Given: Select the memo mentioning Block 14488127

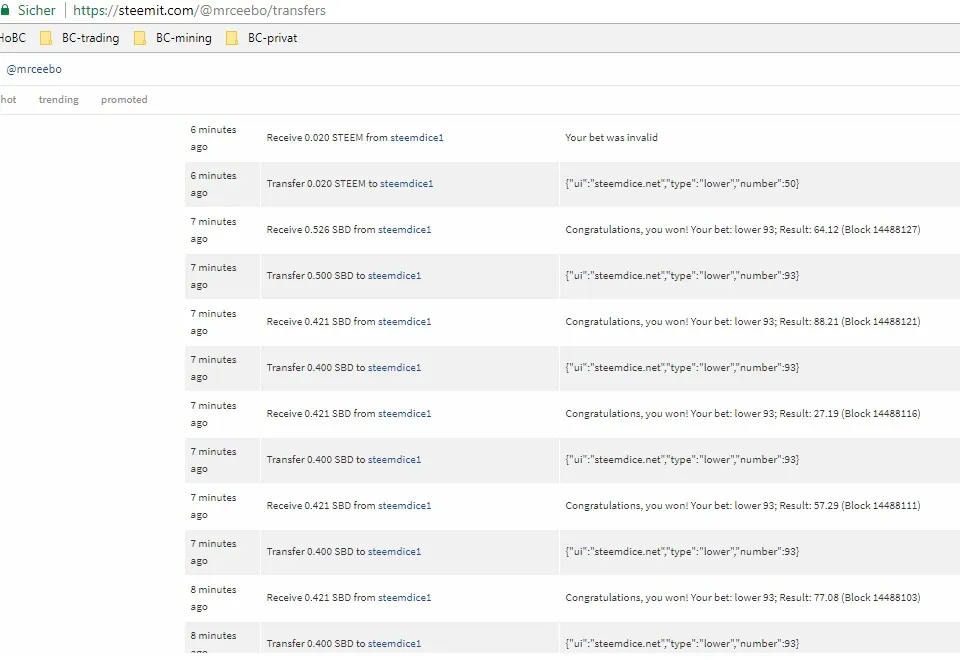Looking at the screenshot, I should [743, 230].
